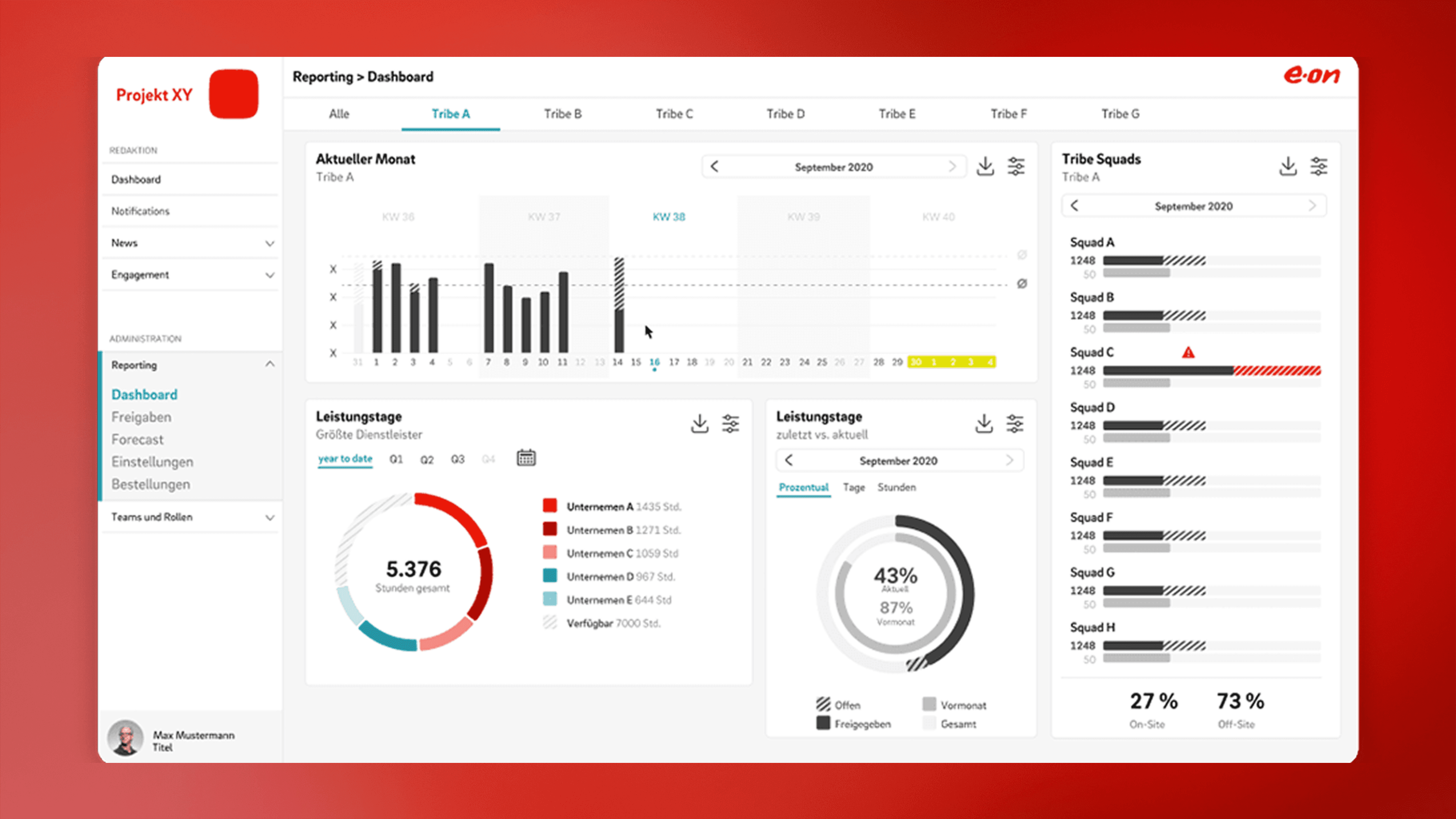Image resolution: width=1456 pixels, height=819 pixels.
Task: Go to previous month in Tribe Squads
Action: [1075, 206]
